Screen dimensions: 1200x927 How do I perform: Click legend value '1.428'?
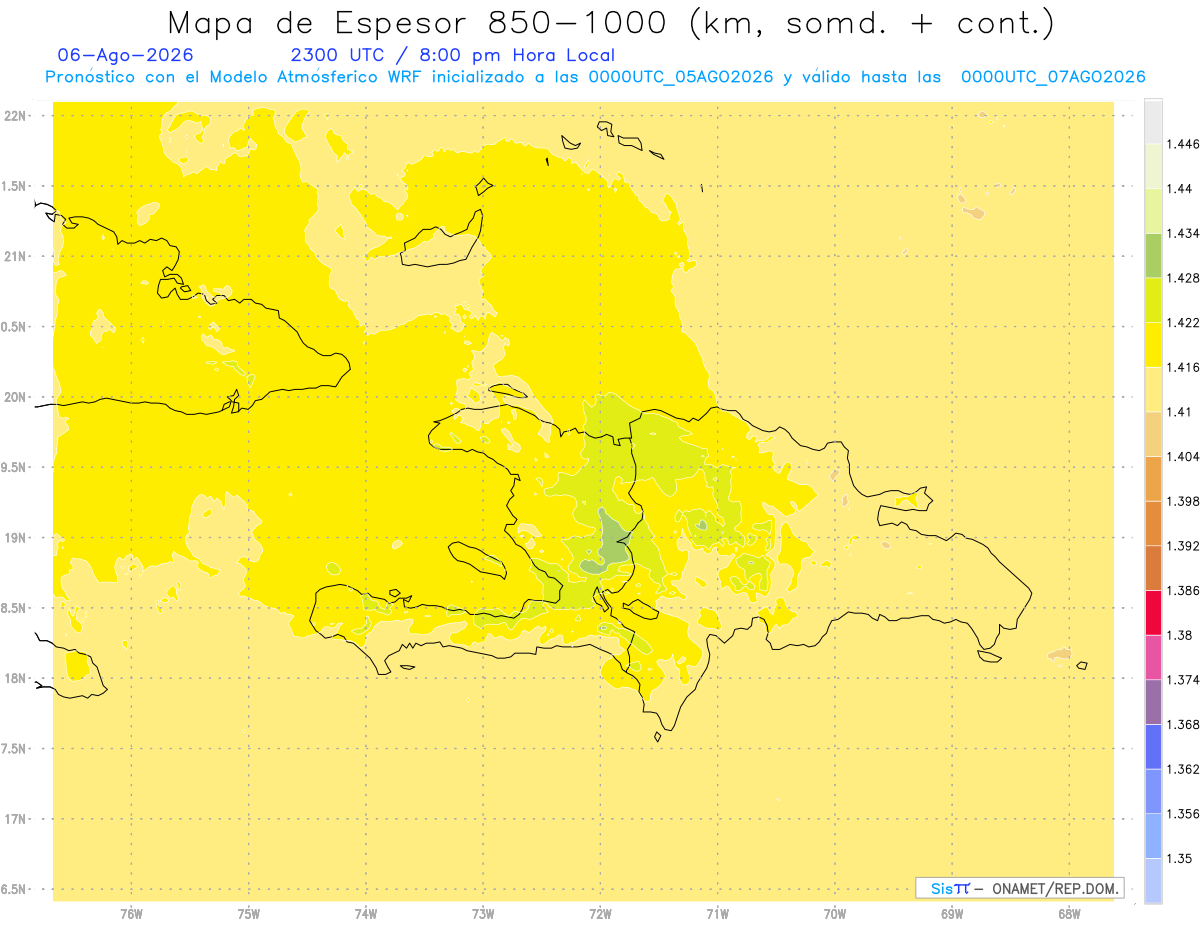tap(1183, 278)
